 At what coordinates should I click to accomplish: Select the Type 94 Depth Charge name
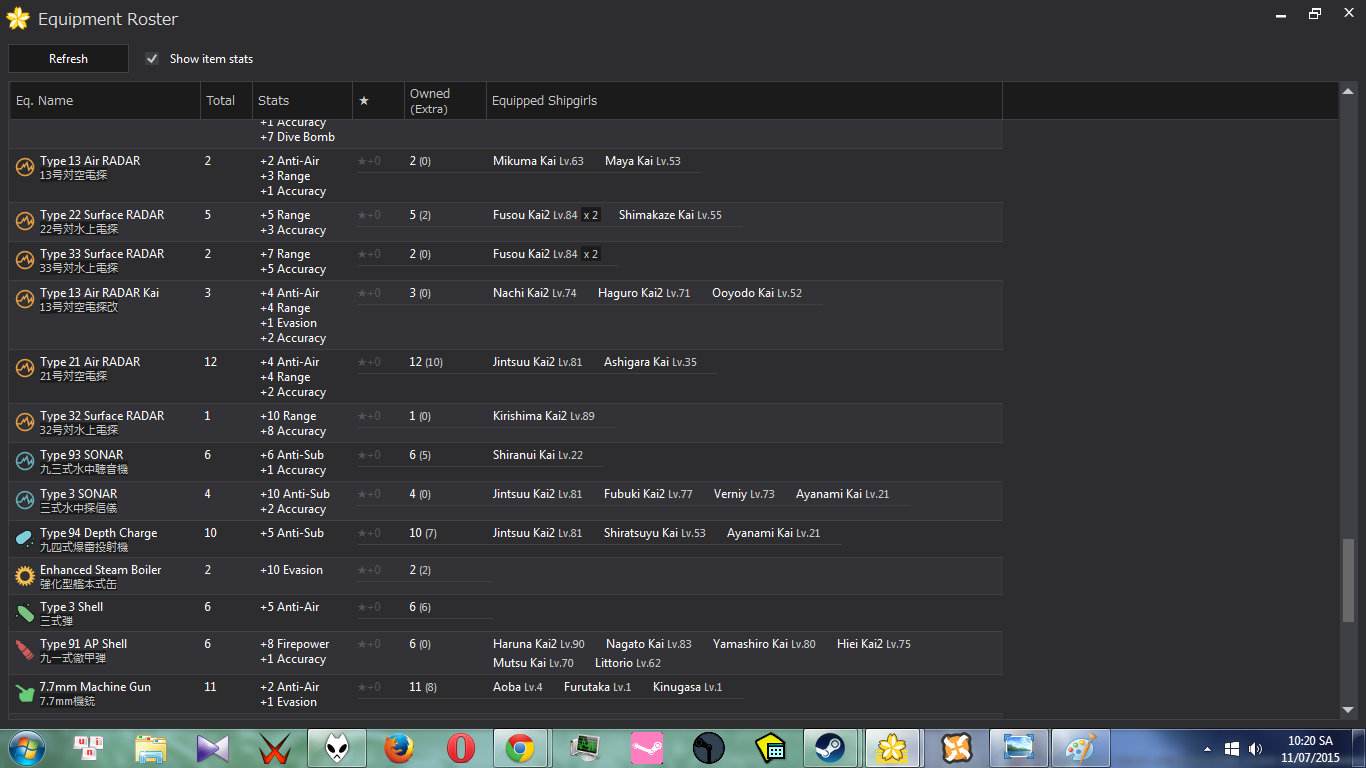click(99, 533)
